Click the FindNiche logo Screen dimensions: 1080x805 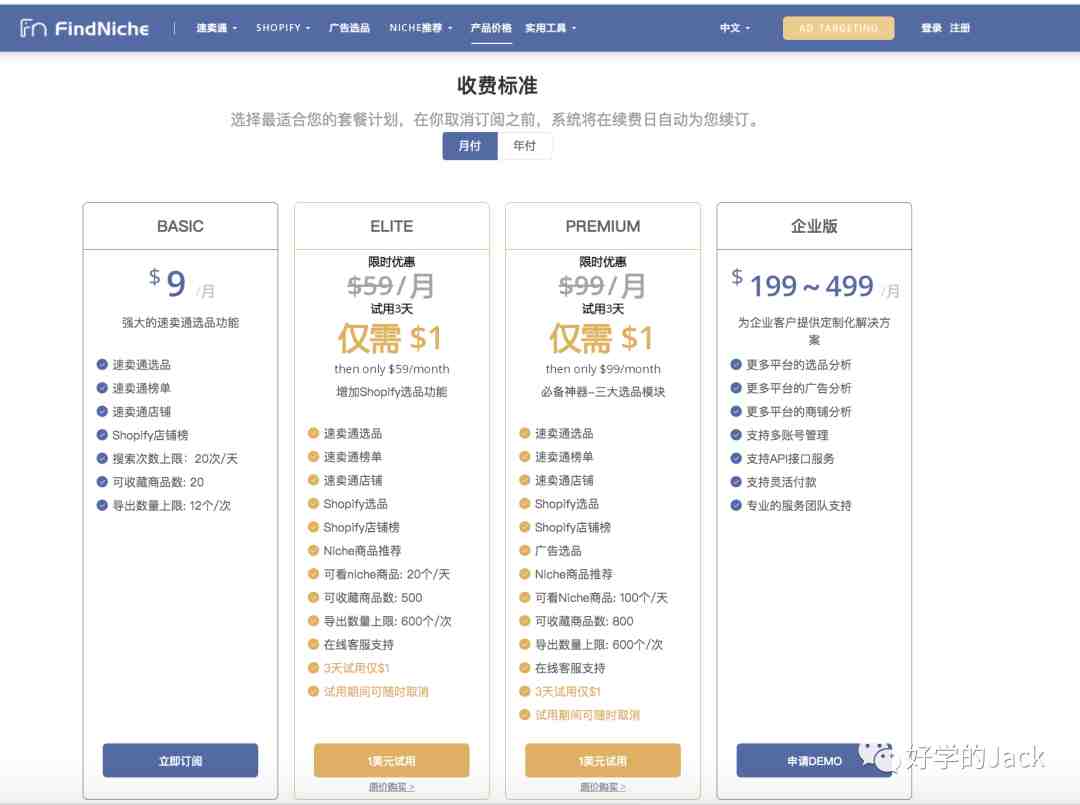pos(84,28)
